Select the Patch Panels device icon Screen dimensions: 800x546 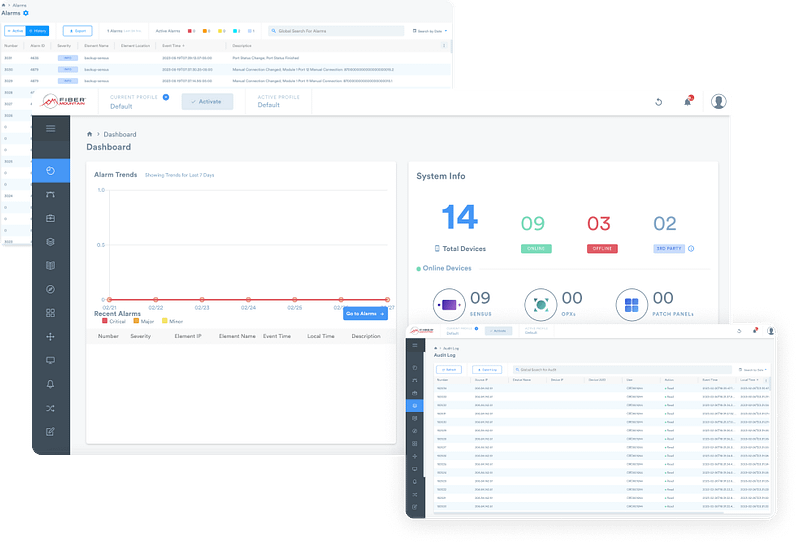pyautogui.click(x=632, y=305)
